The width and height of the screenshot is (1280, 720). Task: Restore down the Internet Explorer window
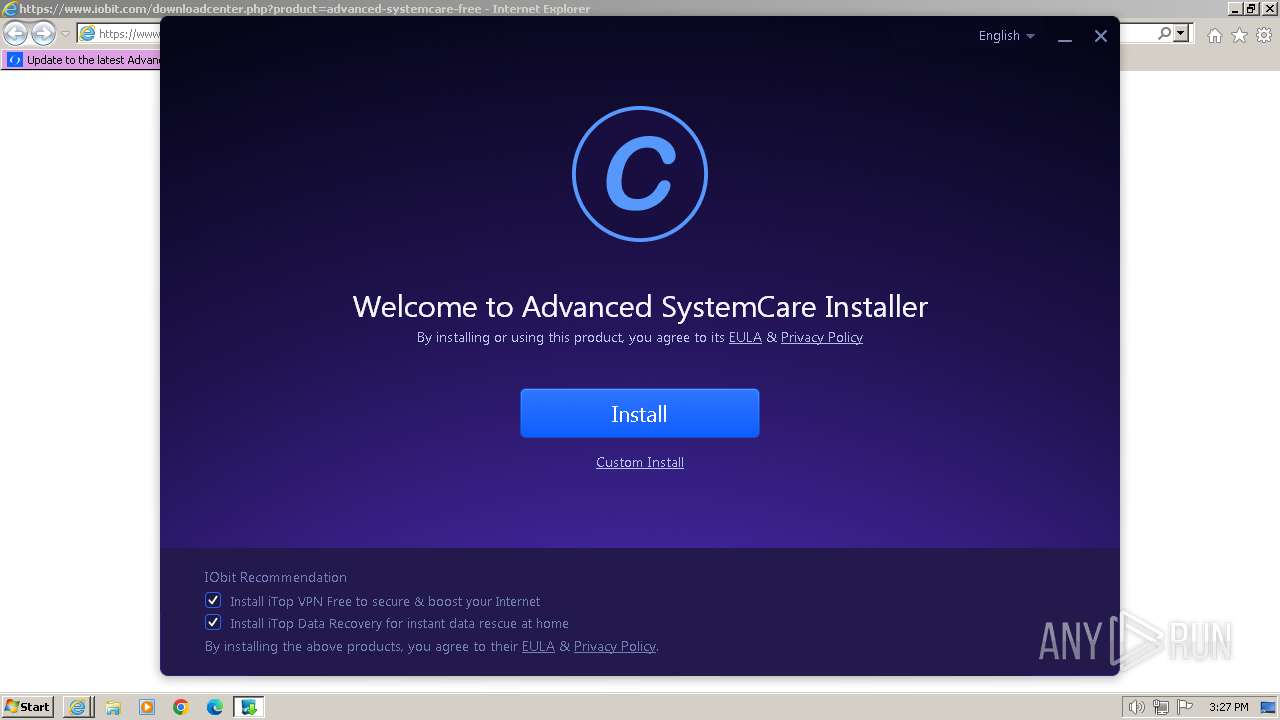point(1251,8)
